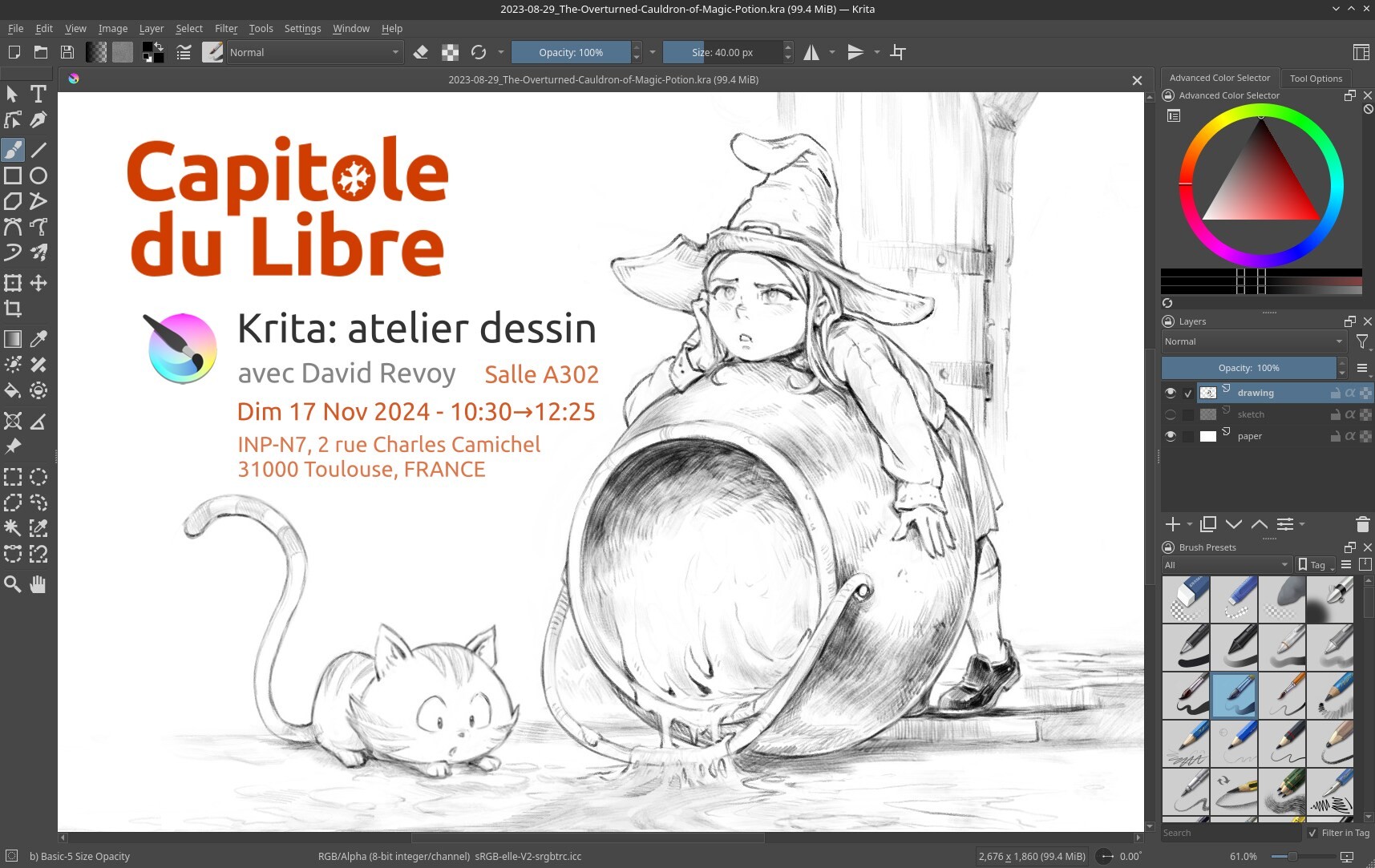Toggle visibility of the drawing layer
This screenshot has width=1375, height=868.
(1171, 393)
